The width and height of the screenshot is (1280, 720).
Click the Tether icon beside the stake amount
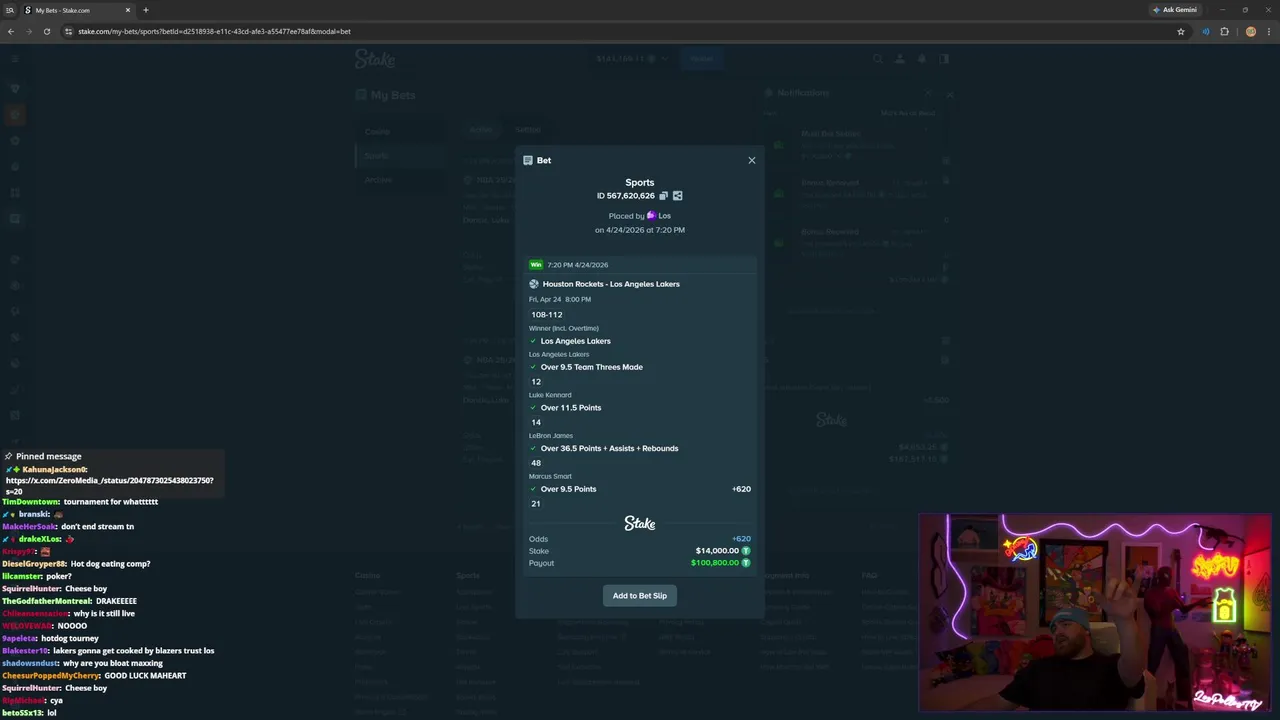coord(746,551)
